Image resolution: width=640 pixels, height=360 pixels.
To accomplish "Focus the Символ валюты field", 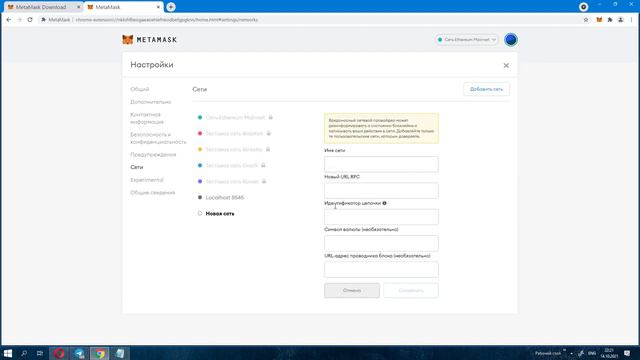I will pyautogui.click(x=381, y=243).
